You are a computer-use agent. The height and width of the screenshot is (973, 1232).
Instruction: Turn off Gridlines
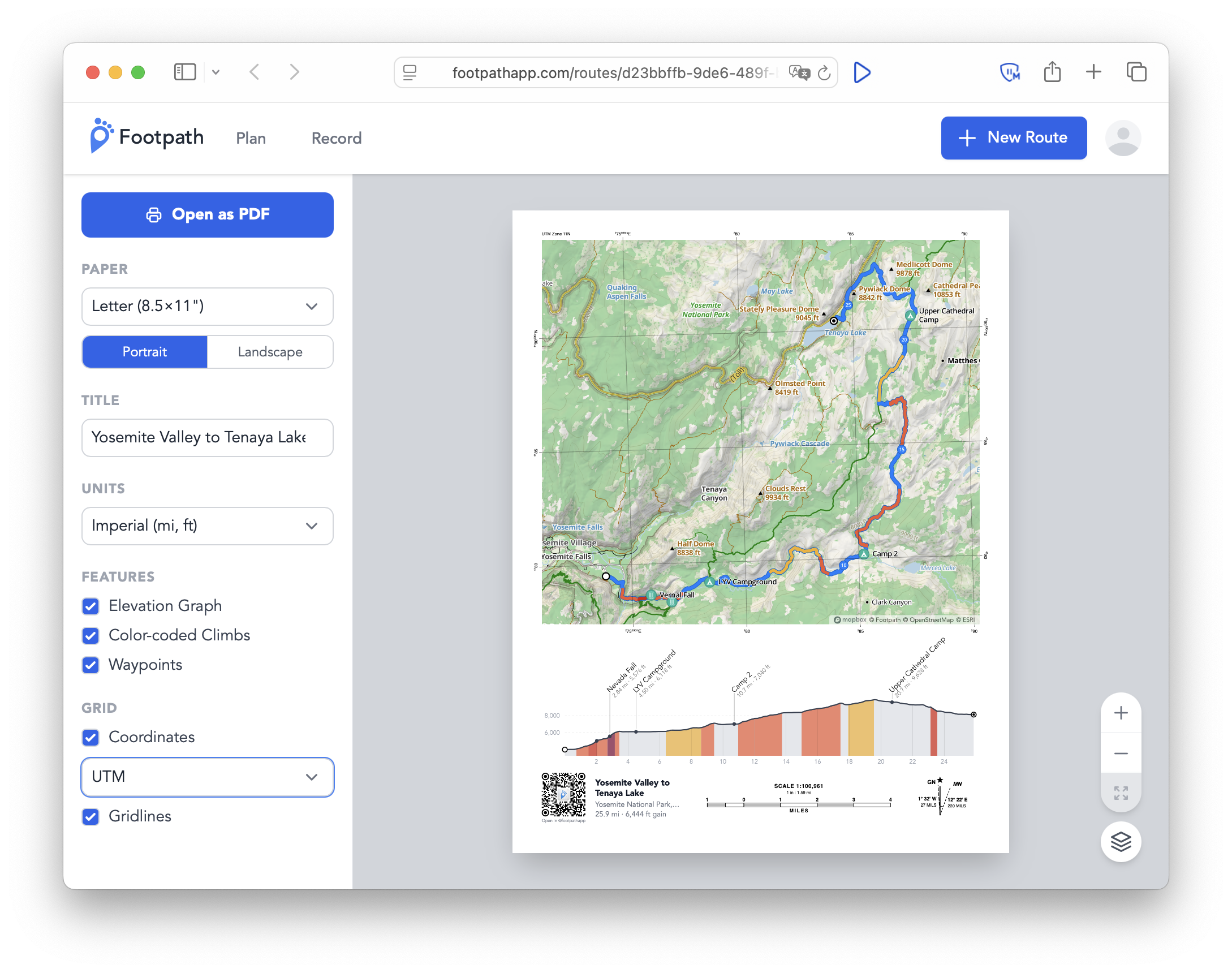91,816
